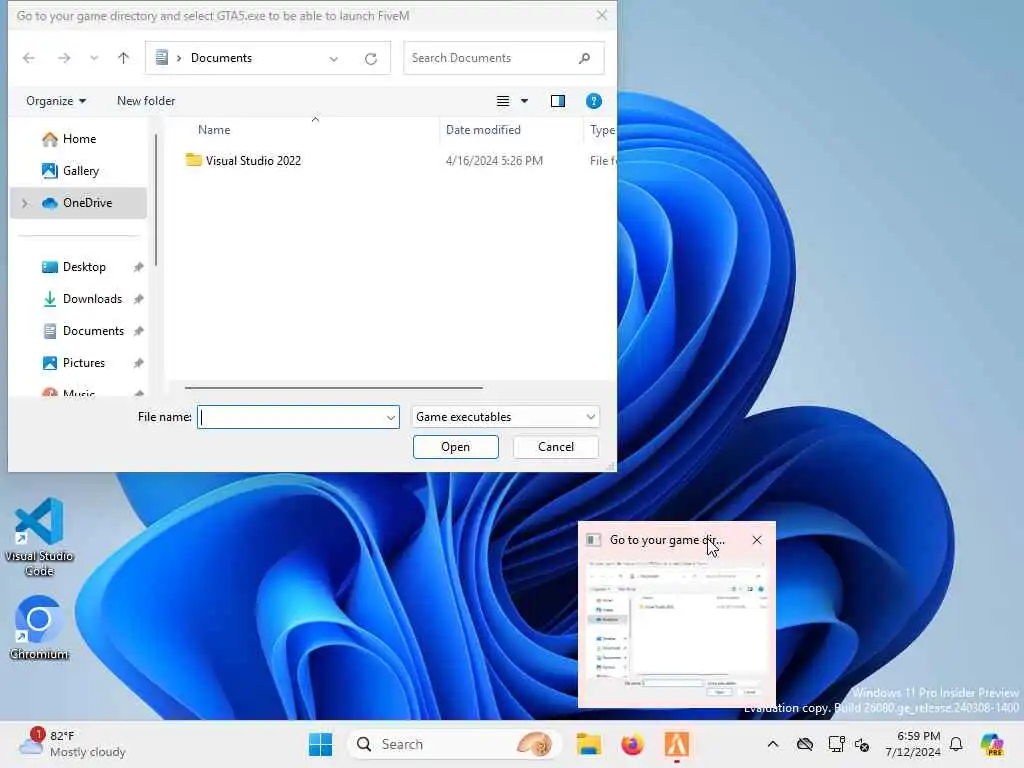Screen dimensions: 1024x768
Task: Go forward with the right arrow
Action: pyautogui.click(x=64, y=58)
